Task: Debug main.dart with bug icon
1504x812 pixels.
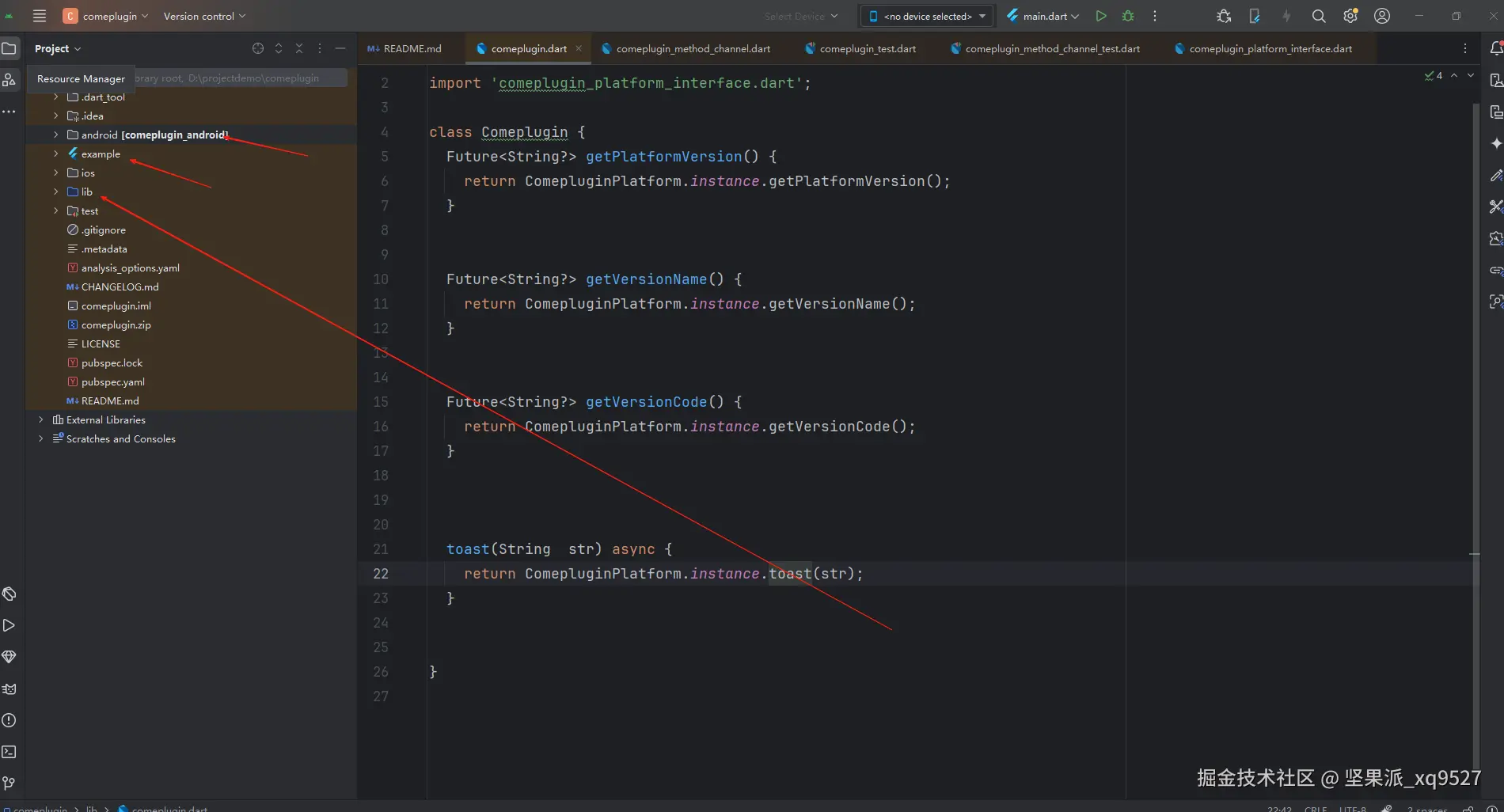Action: tap(1128, 16)
